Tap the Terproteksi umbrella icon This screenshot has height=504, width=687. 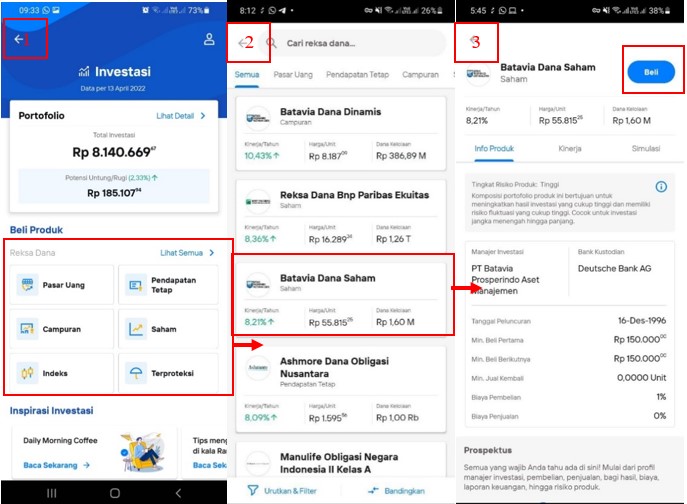135,373
